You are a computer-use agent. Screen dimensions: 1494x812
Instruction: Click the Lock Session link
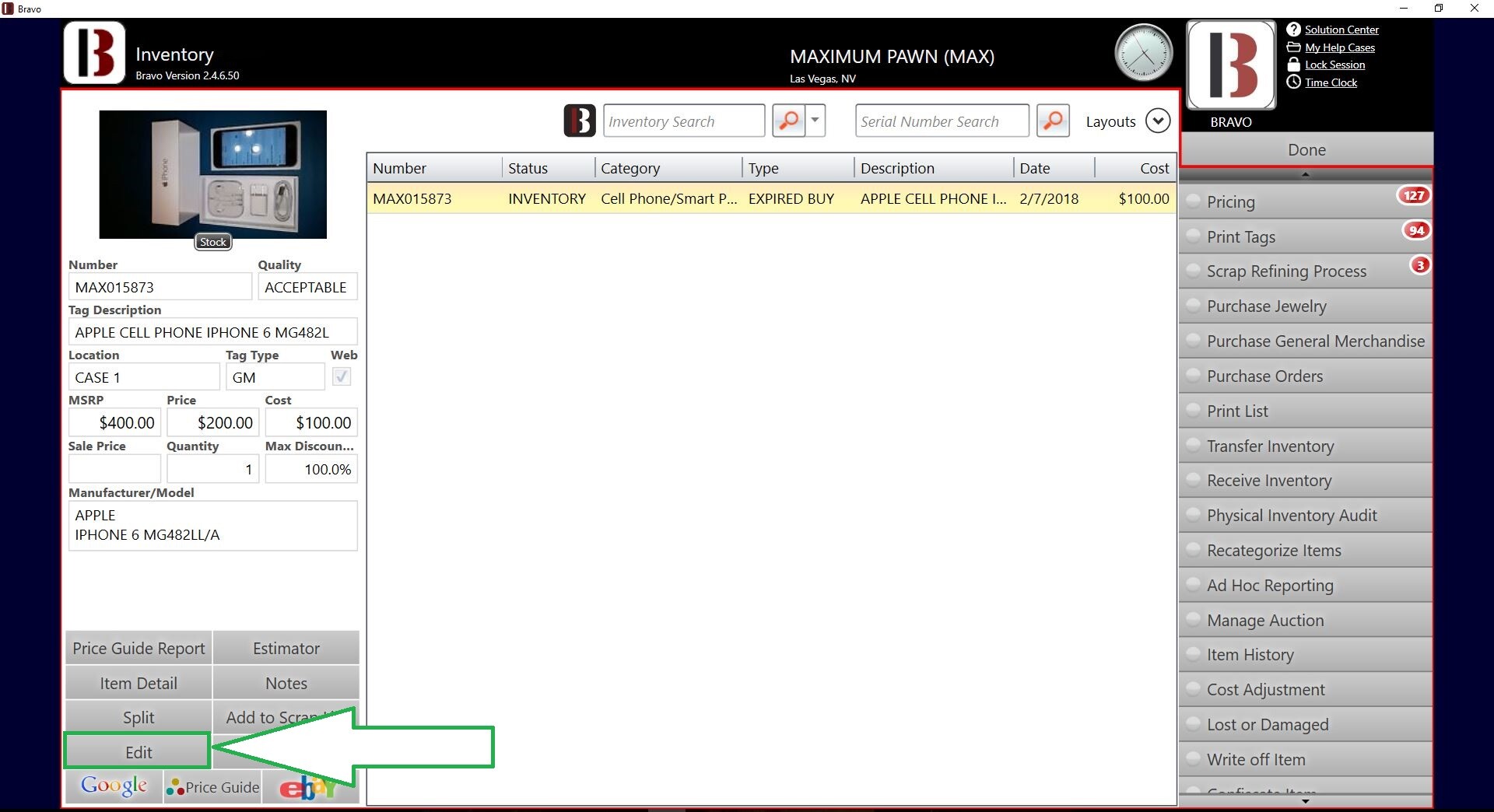(1334, 65)
